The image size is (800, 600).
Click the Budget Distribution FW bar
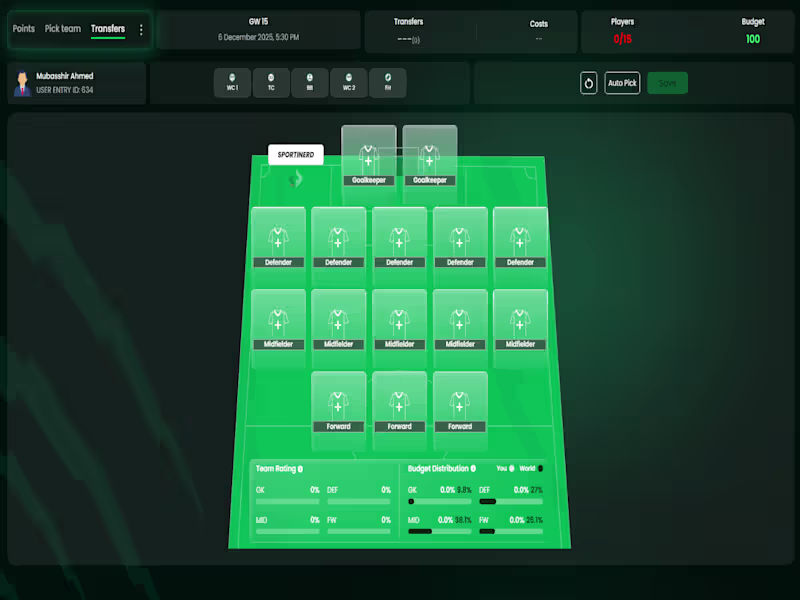[511, 532]
